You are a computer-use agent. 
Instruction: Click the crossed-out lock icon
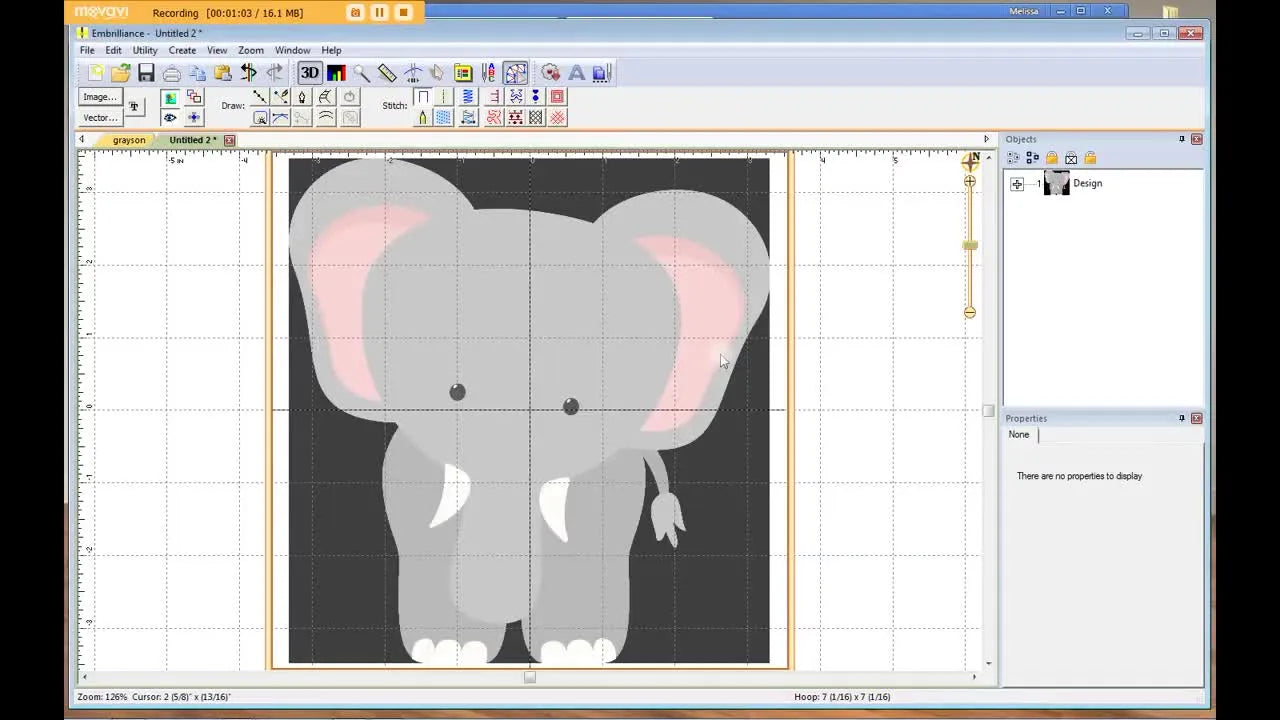click(x=1071, y=158)
